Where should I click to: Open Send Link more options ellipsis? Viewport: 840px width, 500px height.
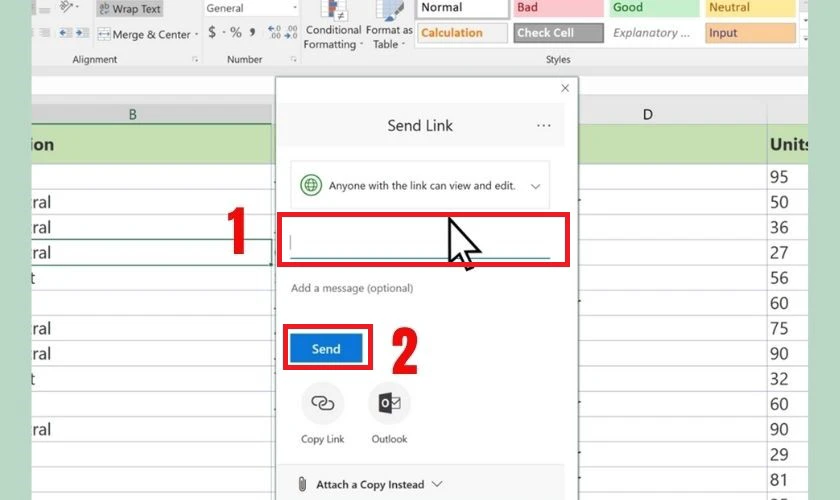coord(544,125)
